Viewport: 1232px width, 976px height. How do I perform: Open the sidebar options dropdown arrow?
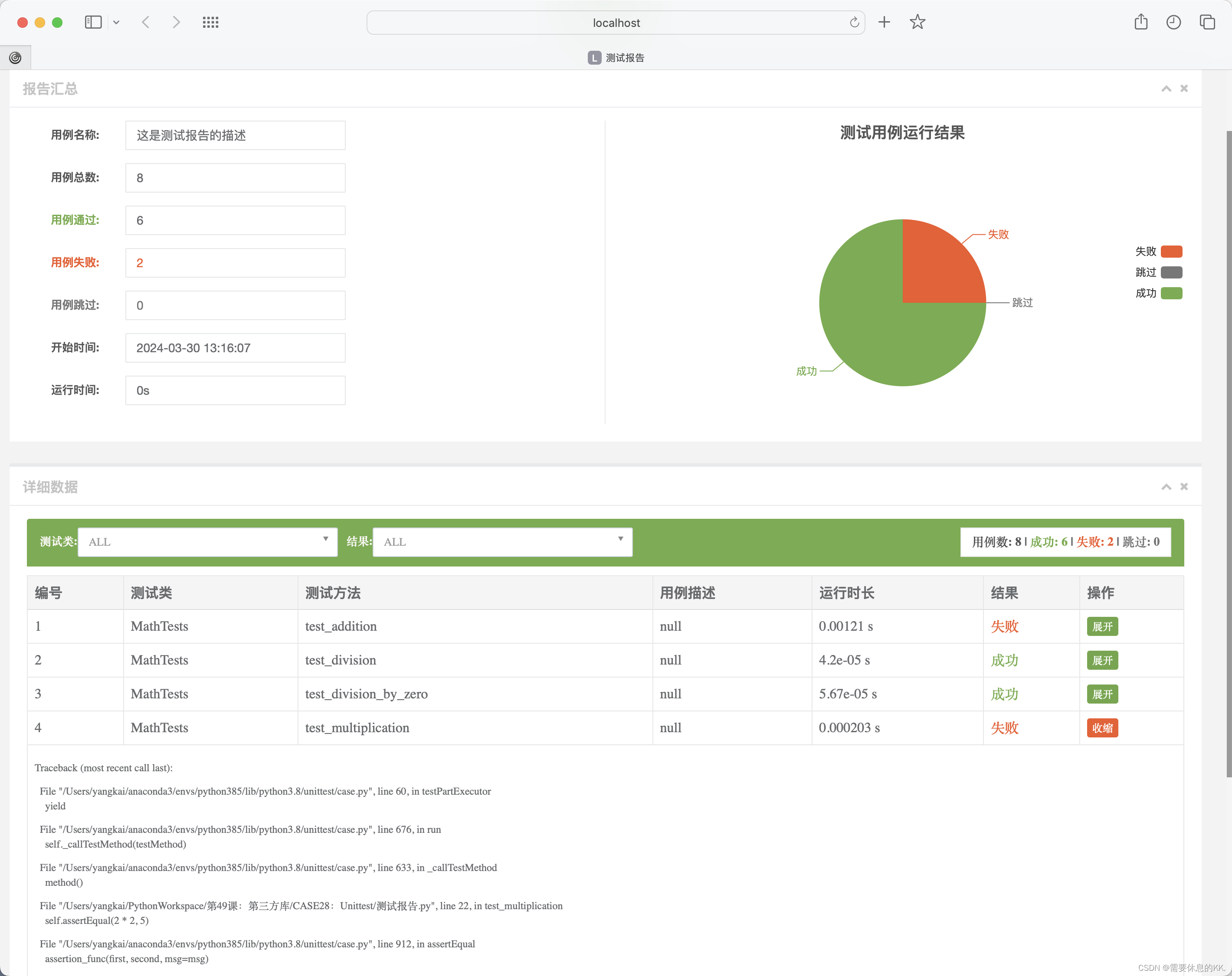tap(116, 22)
